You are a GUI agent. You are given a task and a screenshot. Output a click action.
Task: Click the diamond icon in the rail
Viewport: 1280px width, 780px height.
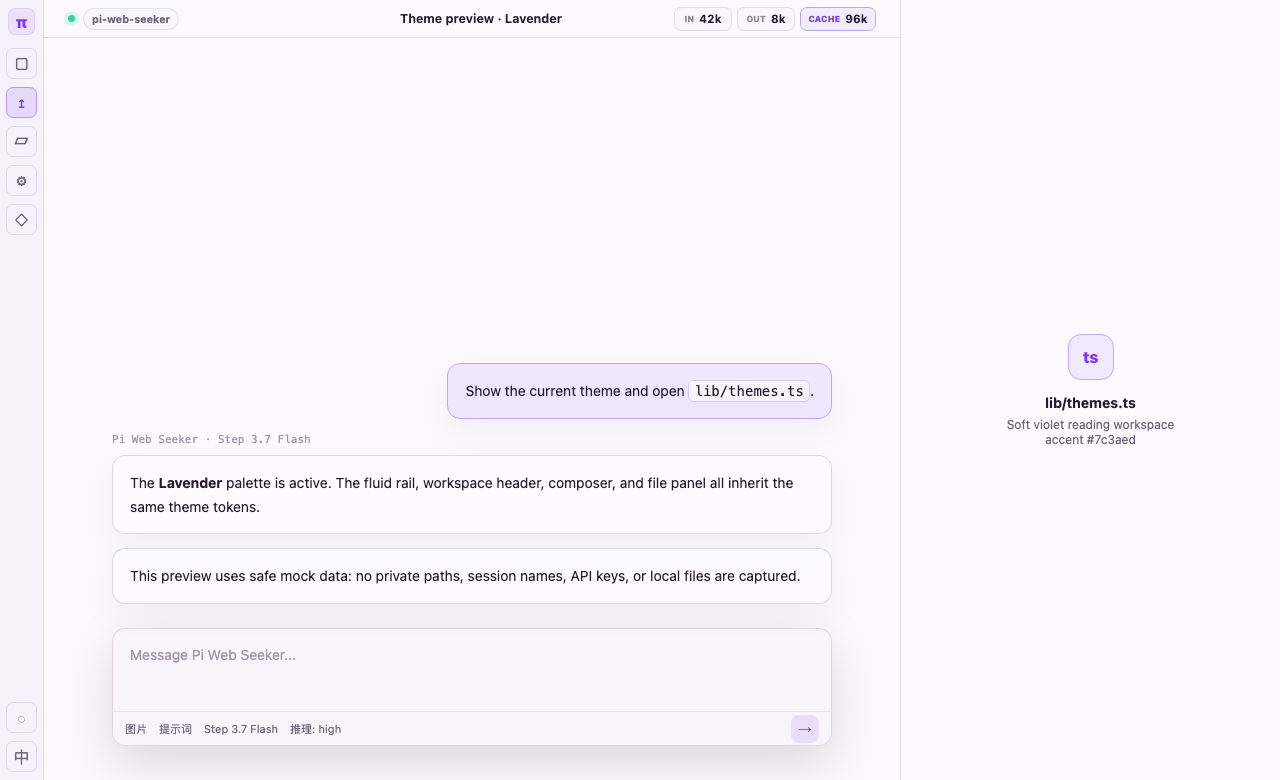[x=21, y=220]
